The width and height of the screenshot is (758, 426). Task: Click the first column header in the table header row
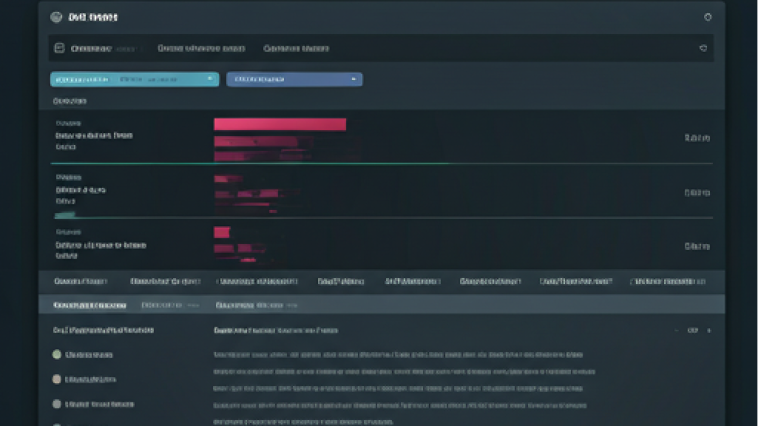coord(81,282)
